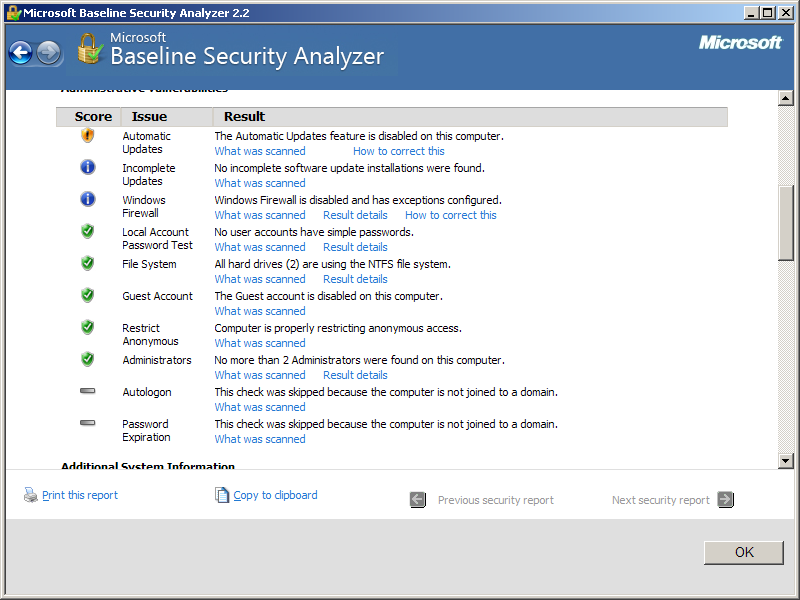Click the clipboard icon beside Copy to clipboard
800x600 pixels.
[222, 495]
